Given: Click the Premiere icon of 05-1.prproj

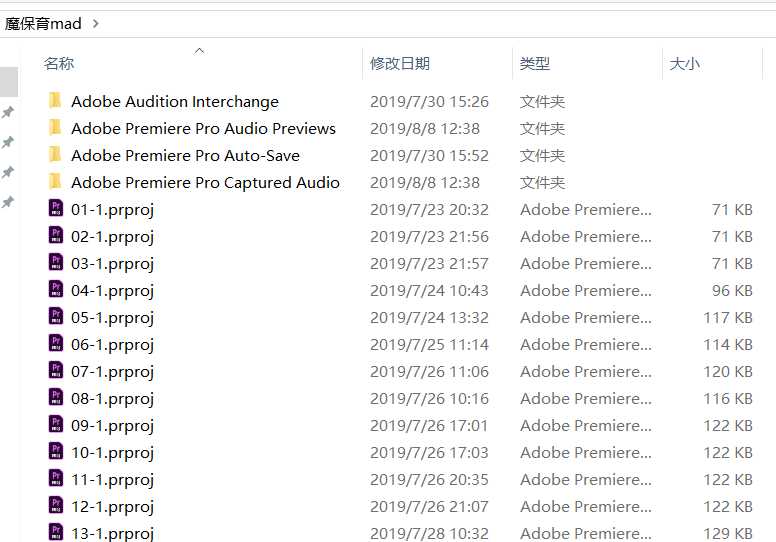Looking at the screenshot, I should coord(56,316).
